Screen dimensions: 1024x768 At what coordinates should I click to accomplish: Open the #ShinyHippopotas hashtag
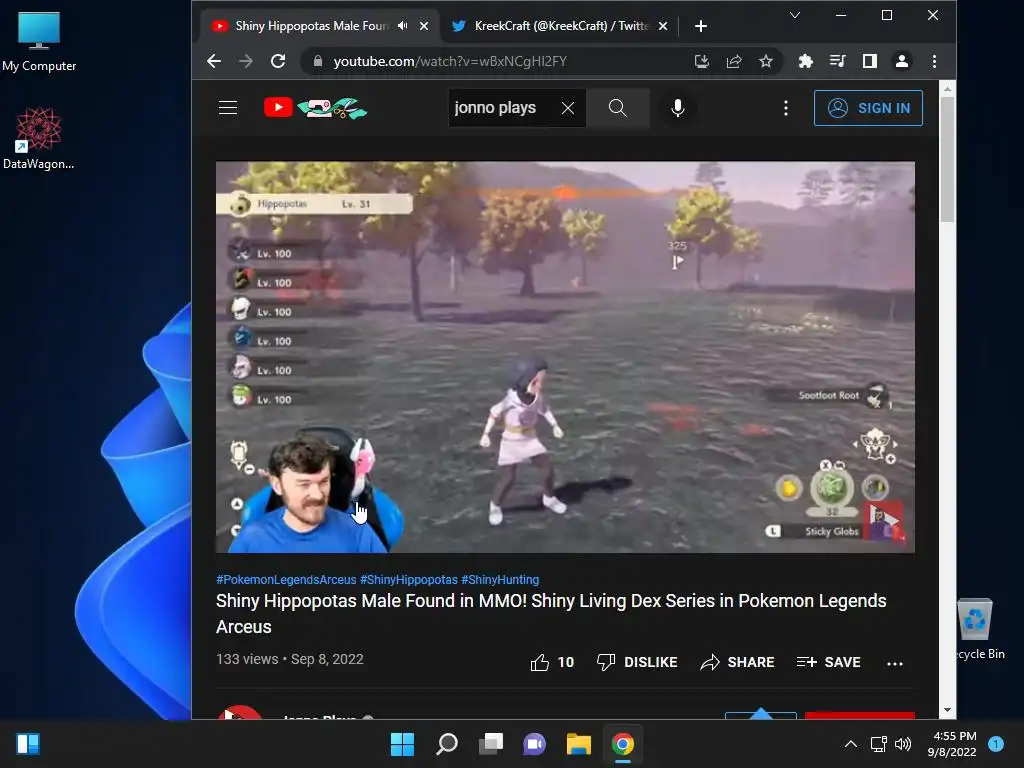409,579
